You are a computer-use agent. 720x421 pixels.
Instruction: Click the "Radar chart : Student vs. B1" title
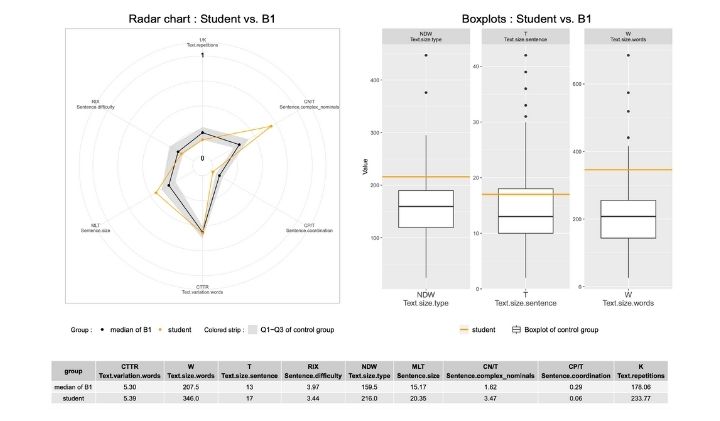pos(203,17)
